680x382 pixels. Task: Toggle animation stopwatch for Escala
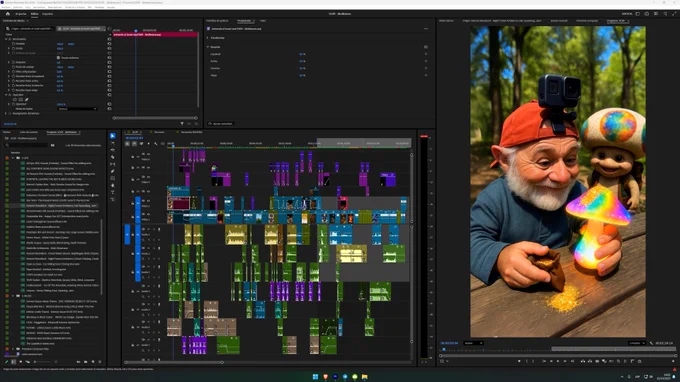pyautogui.click(x=13, y=49)
